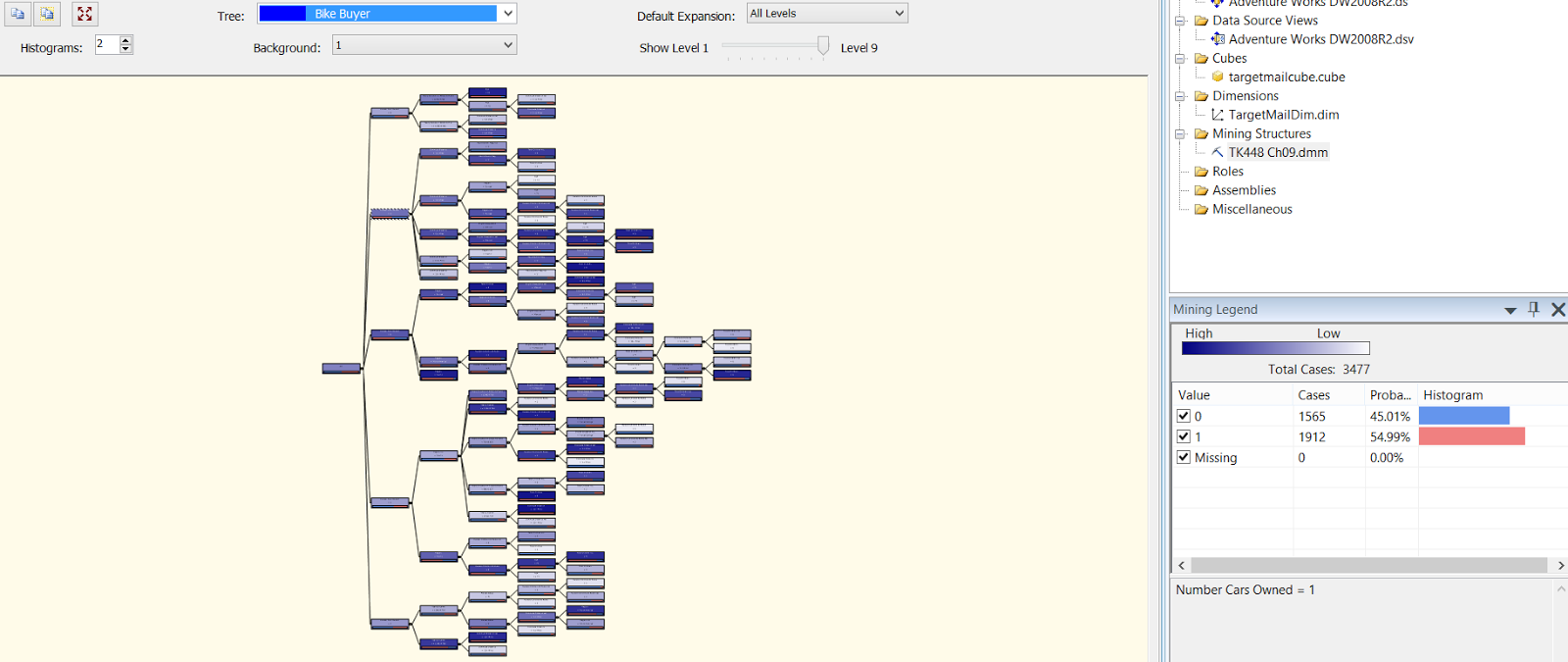Collapse the Data Source Views node

click(x=1181, y=21)
